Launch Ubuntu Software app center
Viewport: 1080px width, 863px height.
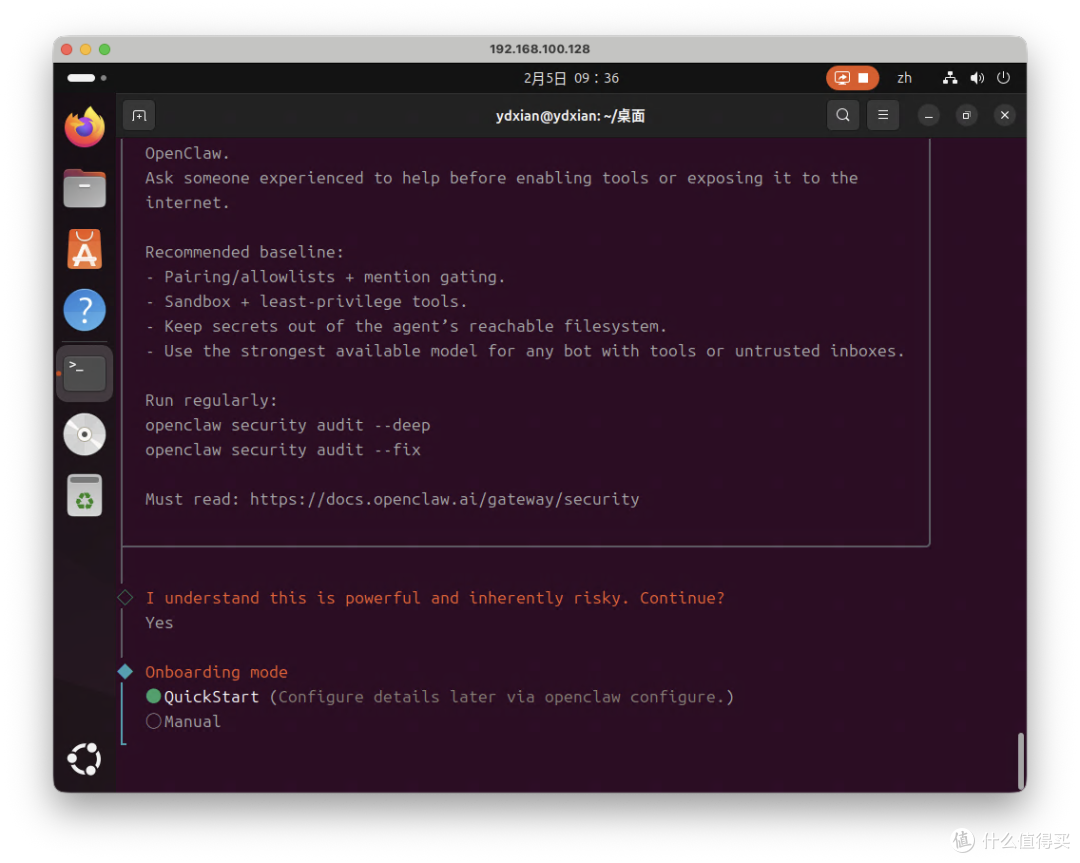(85, 249)
